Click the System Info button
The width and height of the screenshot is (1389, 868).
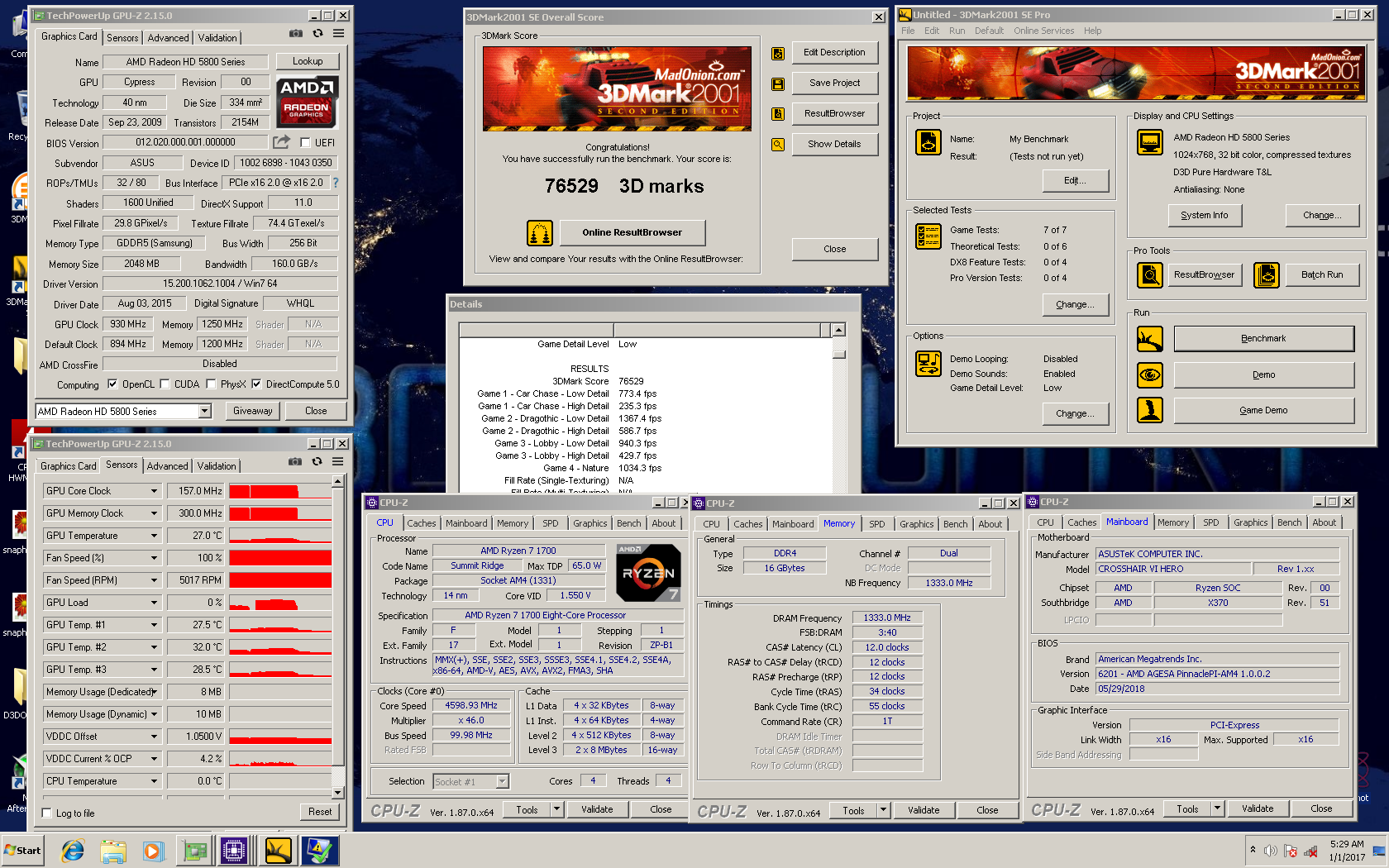pos(1204,215)
